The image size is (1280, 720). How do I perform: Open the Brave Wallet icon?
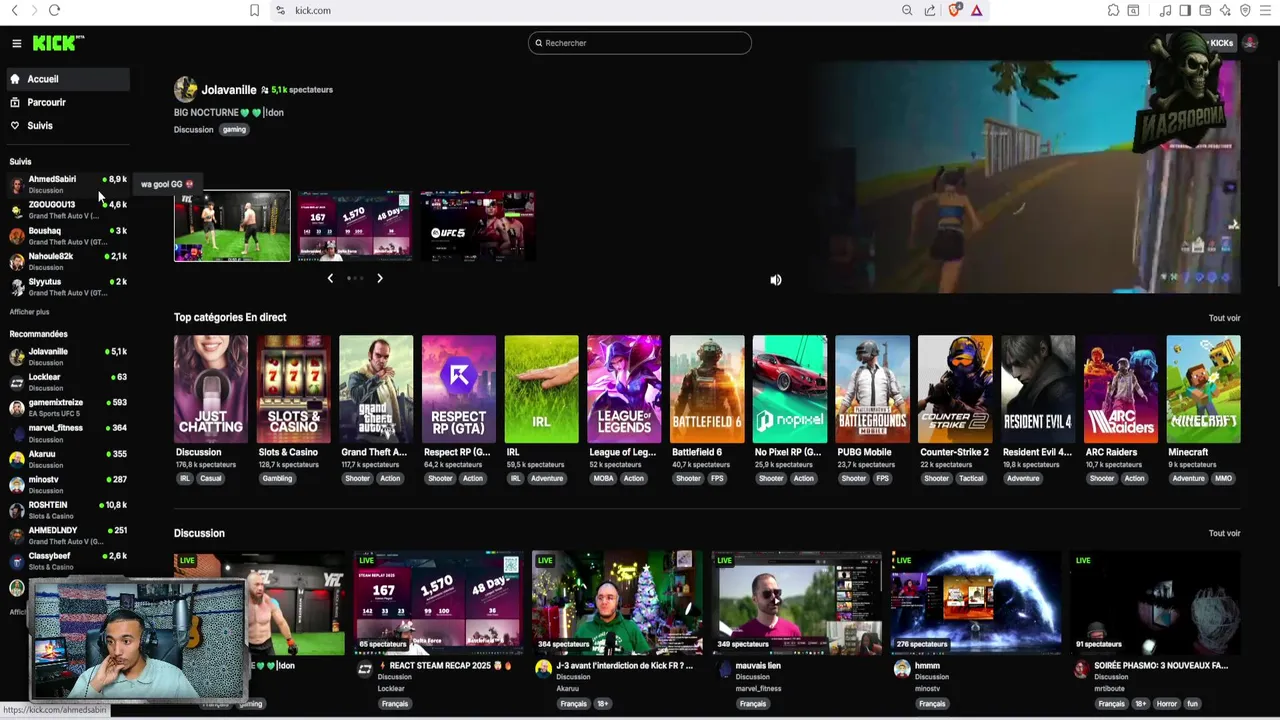[1205, 10]
